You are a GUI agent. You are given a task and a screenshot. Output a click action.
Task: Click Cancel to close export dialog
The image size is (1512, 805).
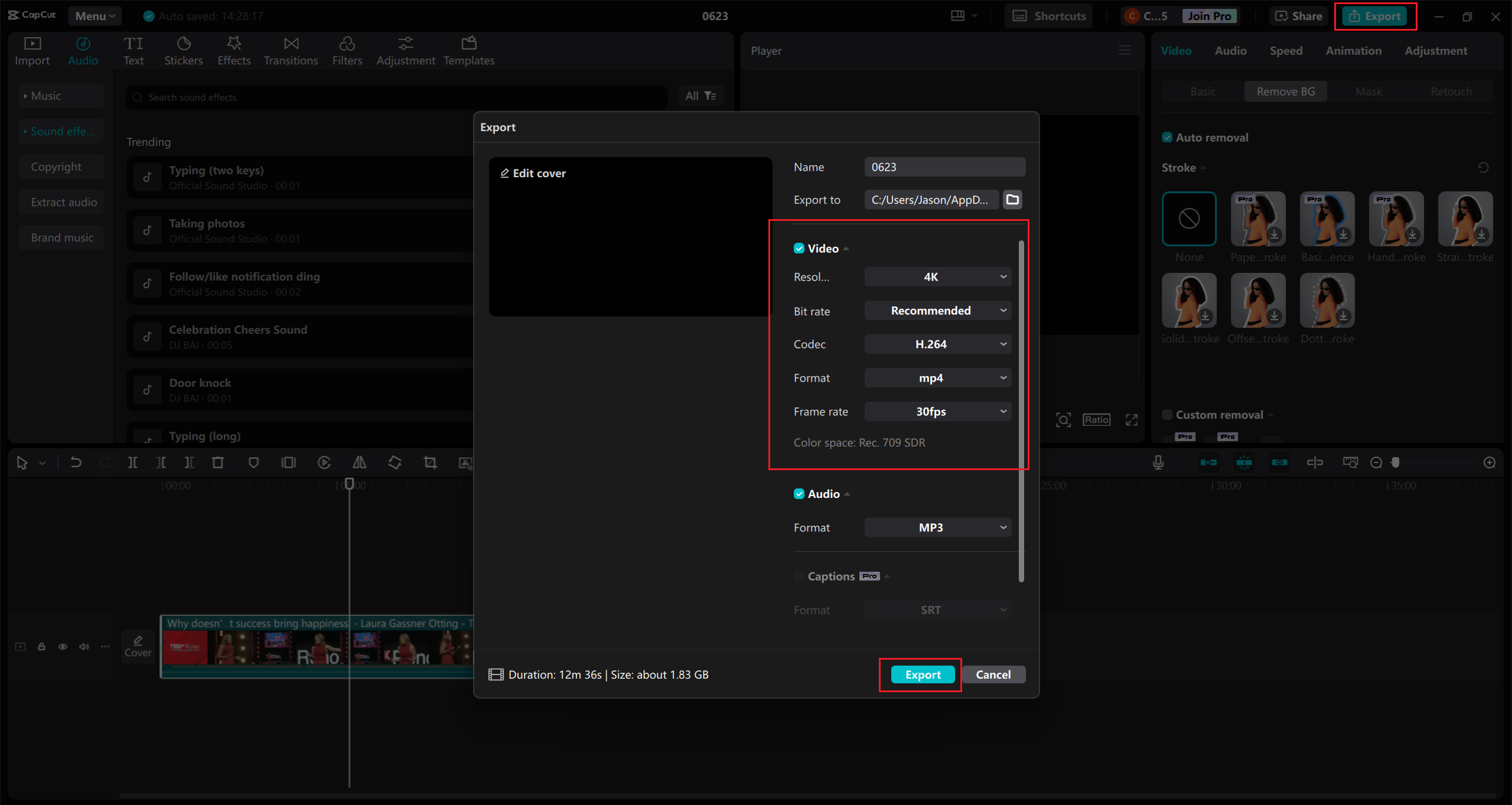point(993,674)
